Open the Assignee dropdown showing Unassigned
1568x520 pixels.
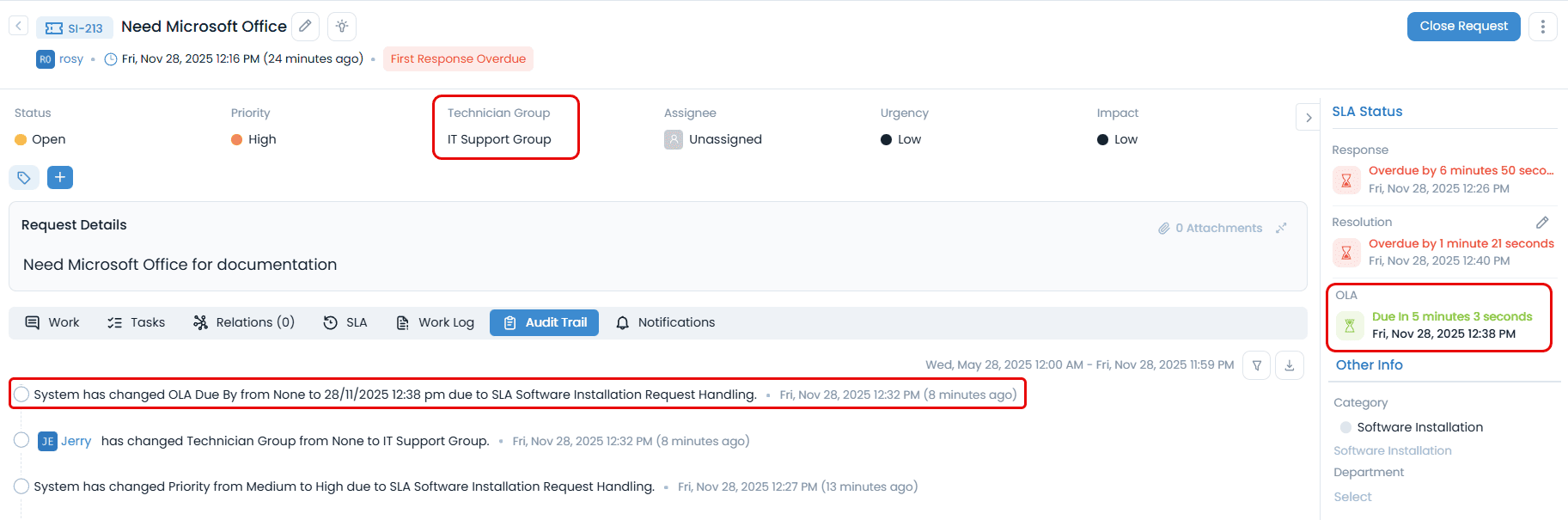pos(713,139)
